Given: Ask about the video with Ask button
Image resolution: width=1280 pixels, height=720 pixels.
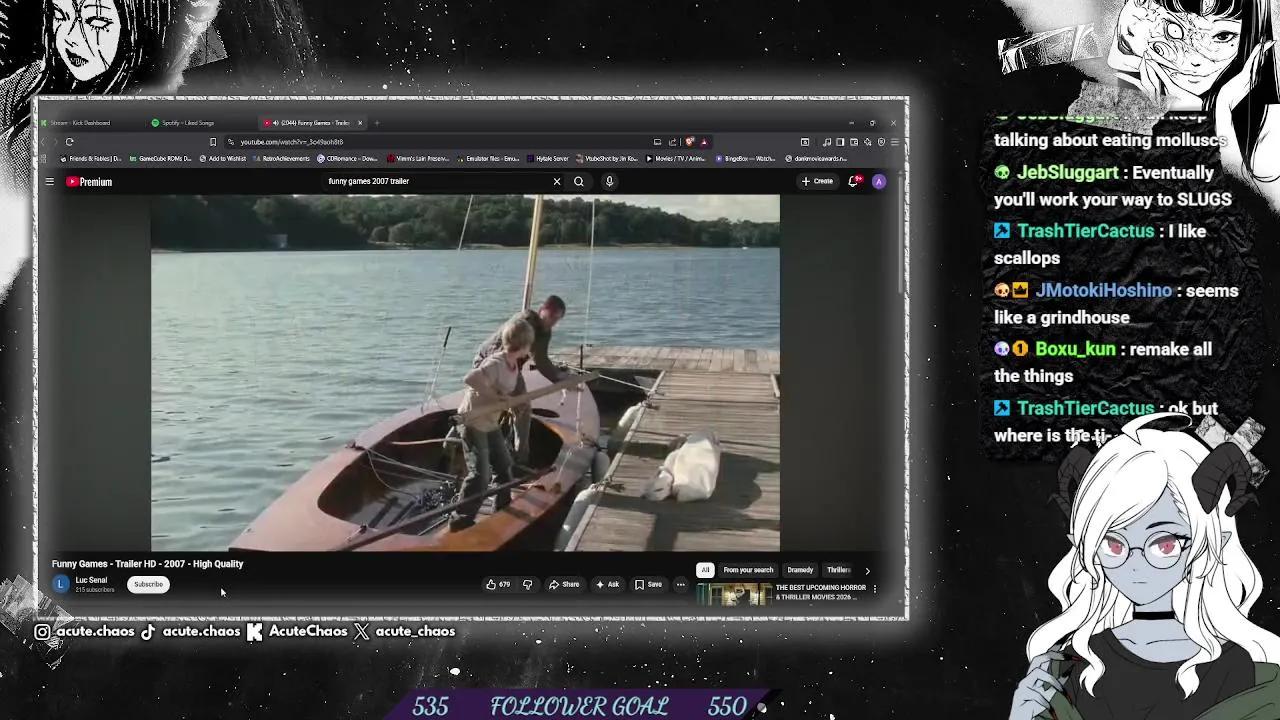Looking at the screenshot, I should (x=608, y=585).
